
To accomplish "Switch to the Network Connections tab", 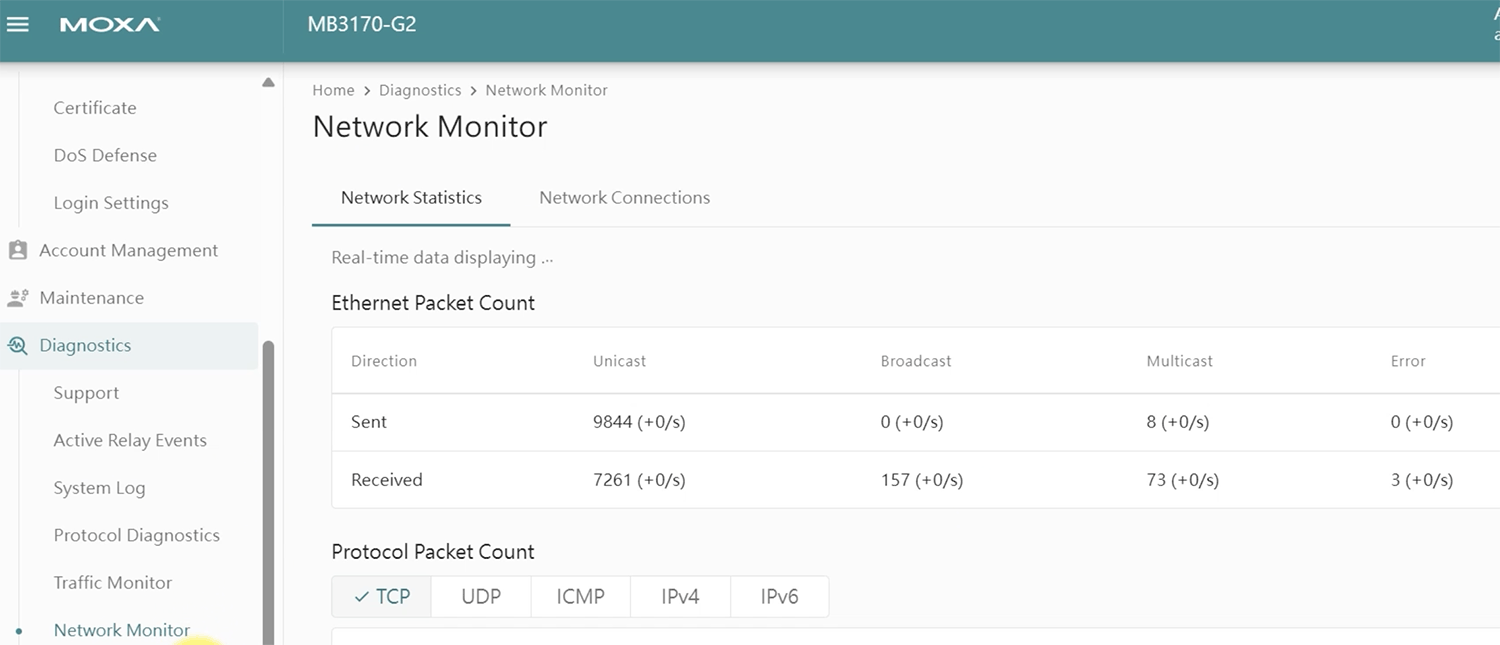I will tap(624, 197).
